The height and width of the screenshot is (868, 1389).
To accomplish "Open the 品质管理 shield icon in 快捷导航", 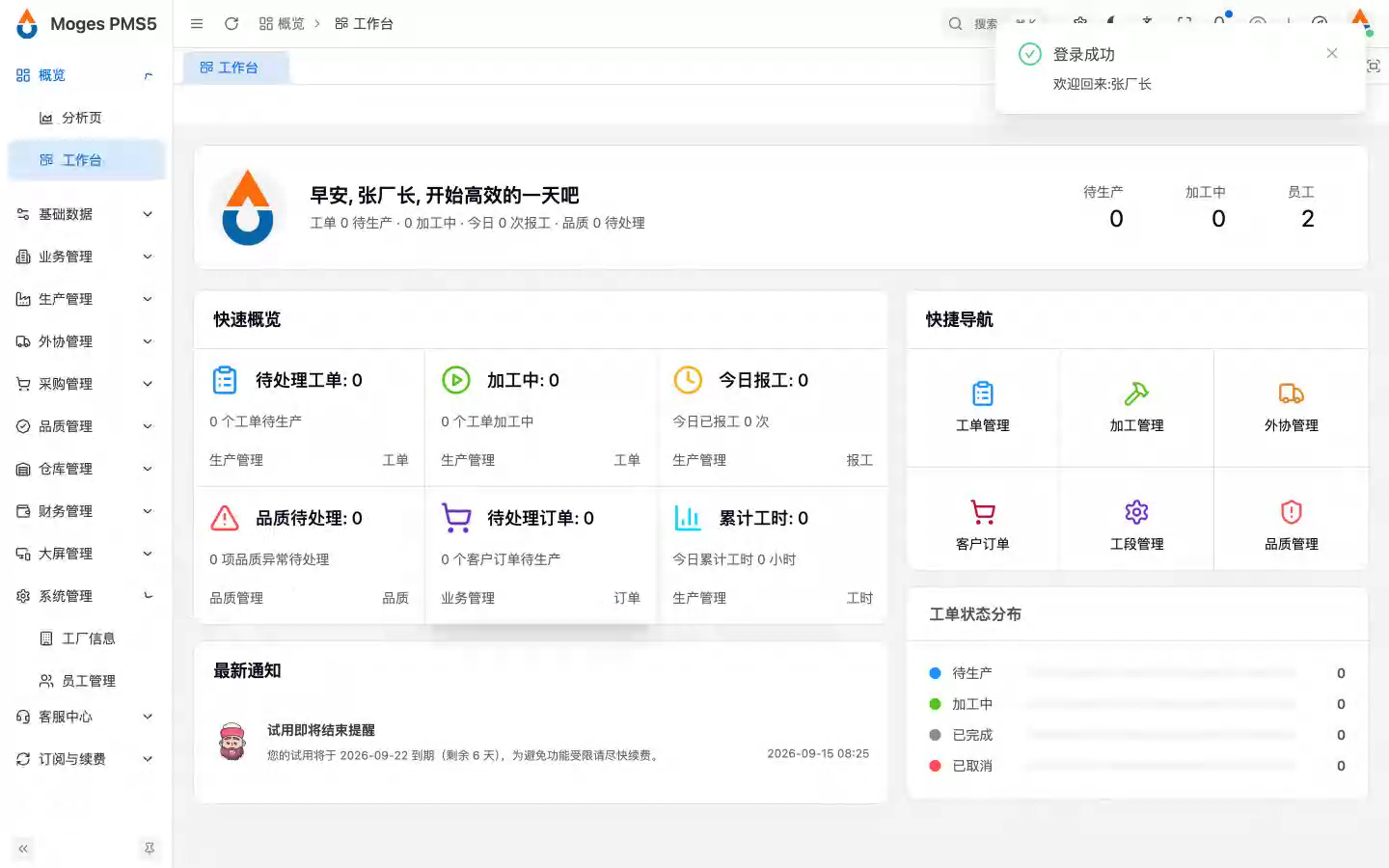I will 1292,512.
